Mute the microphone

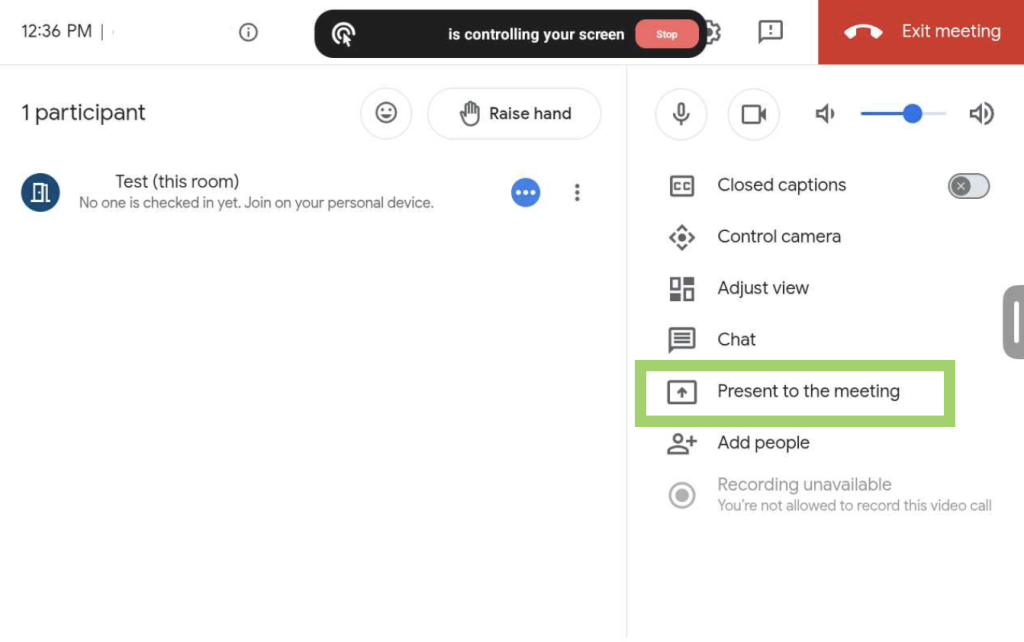pos(681,114)
